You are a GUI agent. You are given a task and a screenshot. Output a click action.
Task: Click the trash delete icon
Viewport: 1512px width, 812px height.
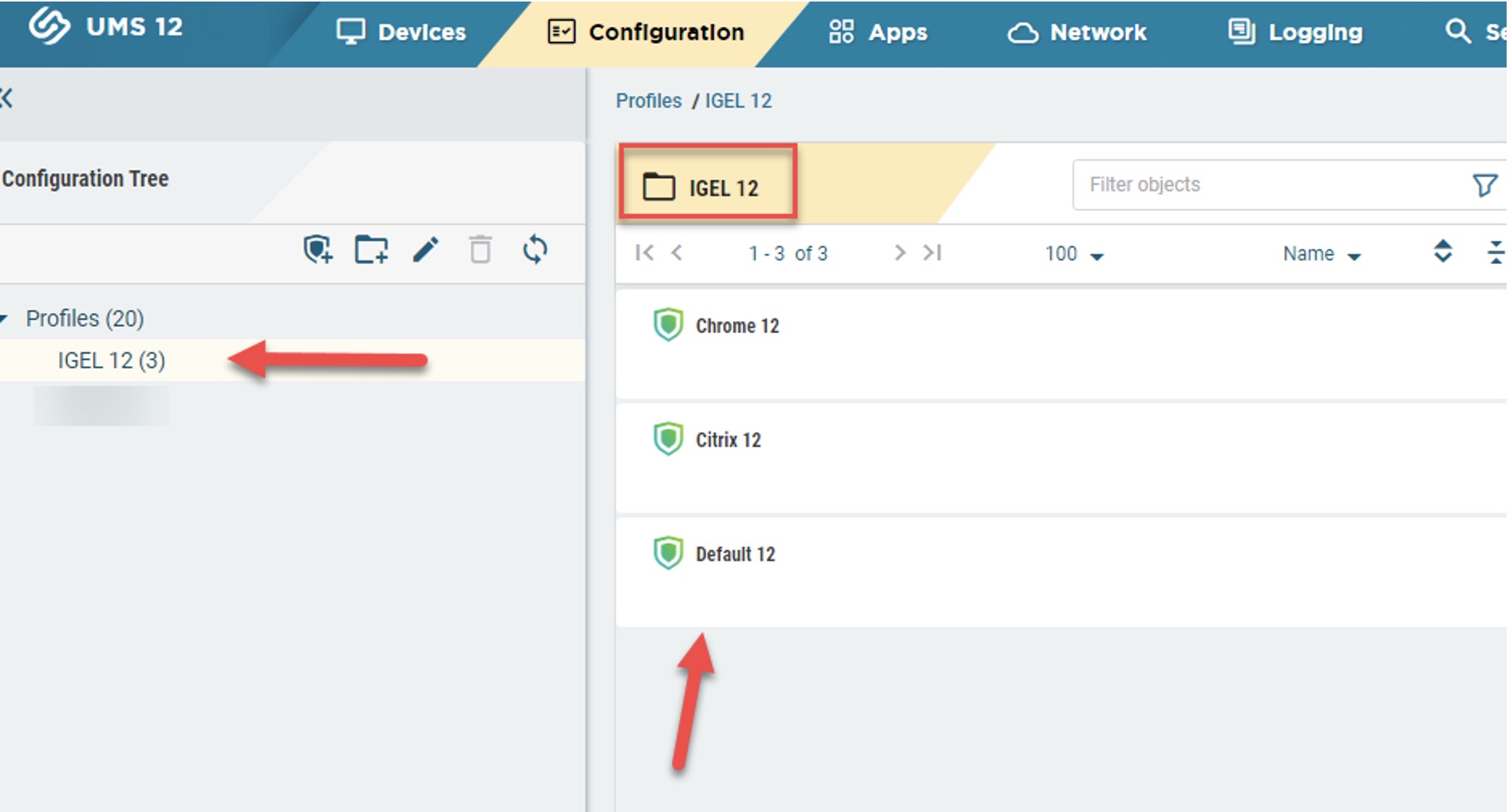click(480, 250)
